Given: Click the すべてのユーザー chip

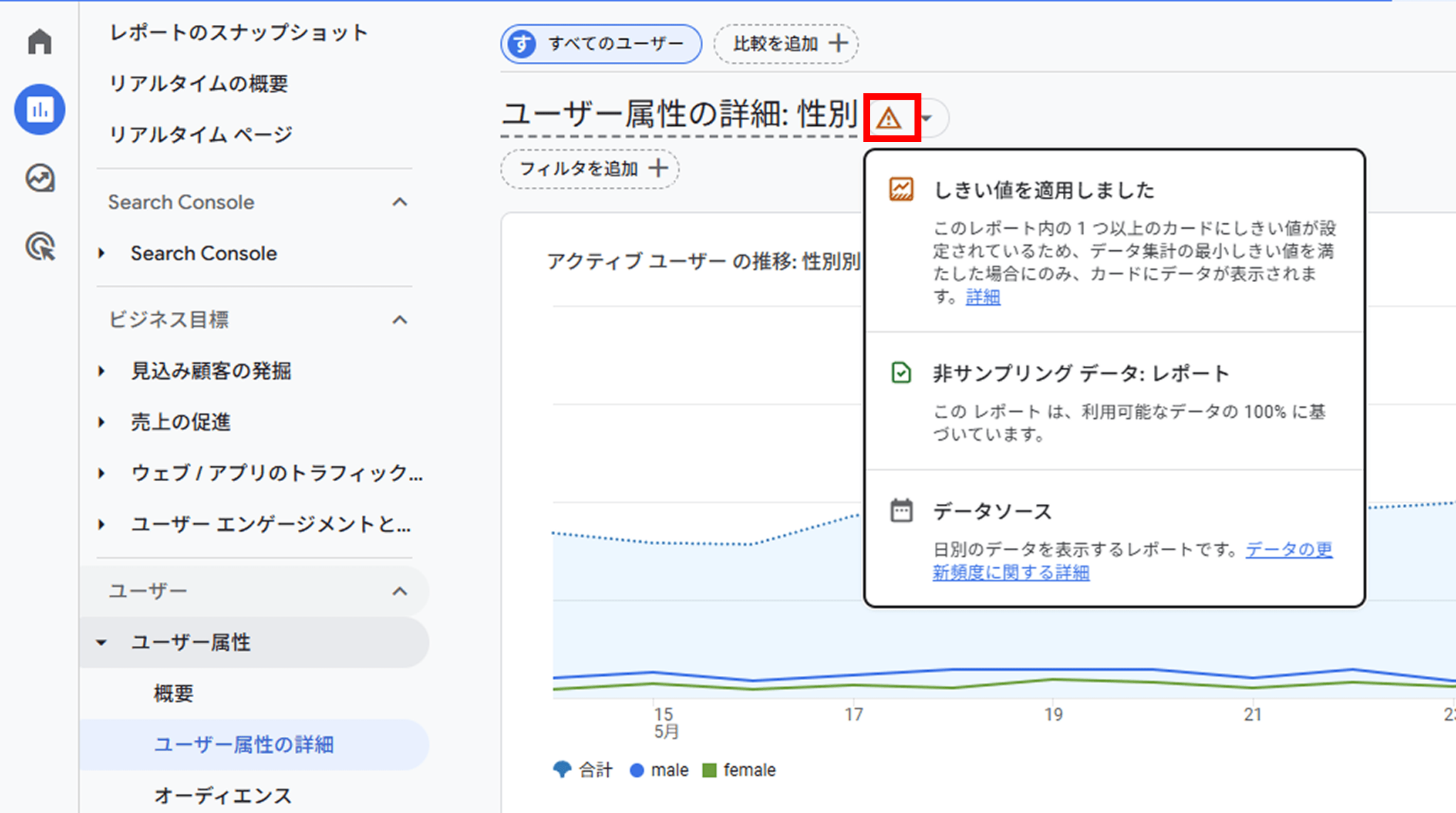Looking at the screenshot, I should [x=601, y=43].
